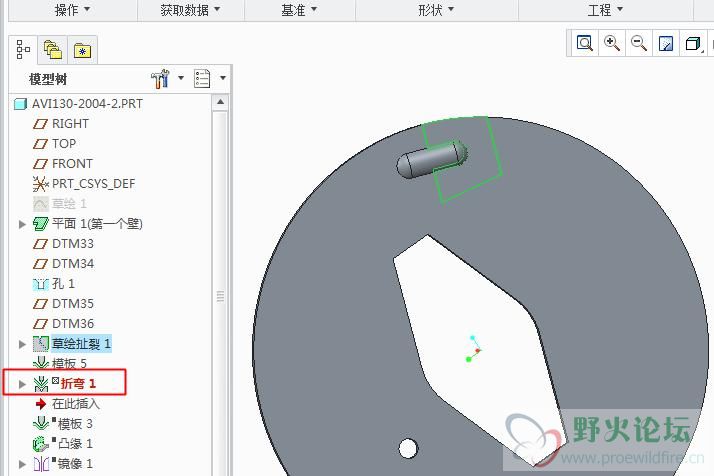Viewport: 714px width, 476px height.
Task: Click the Repaint screen icon
Action: pyautogui.click(x=666, y=44)
